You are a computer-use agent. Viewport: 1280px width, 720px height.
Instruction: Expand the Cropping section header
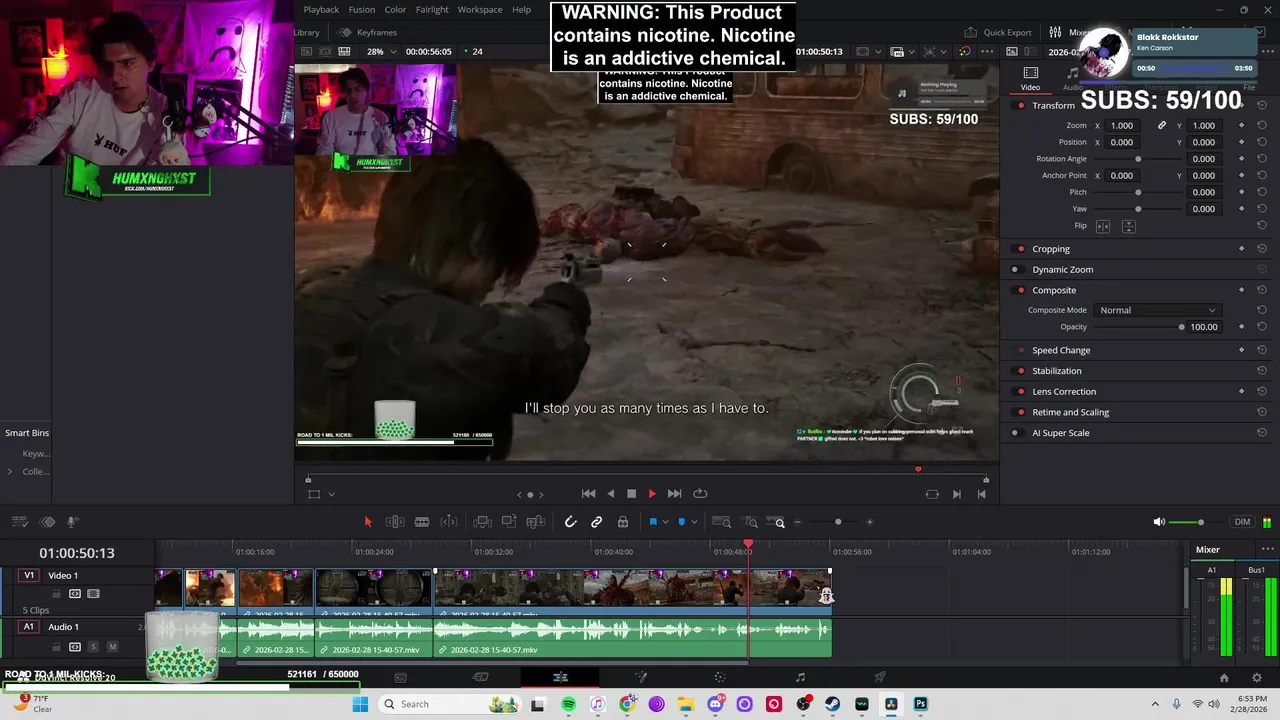(1051, 249)
